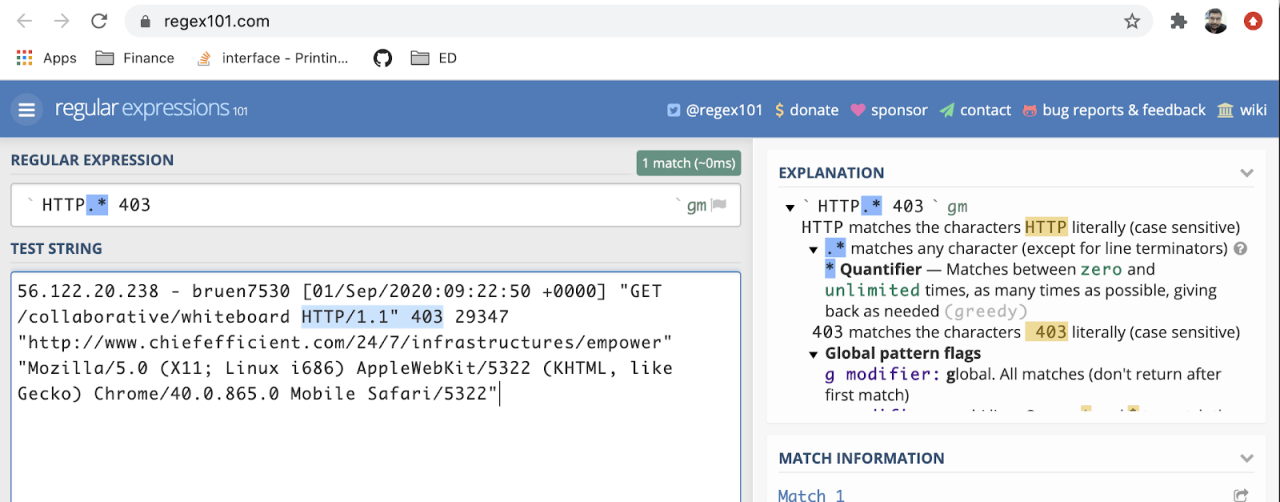Screen dimensions: 1280x502
Task: Open the regex101 hamburger menu
Action: pos(27,110)
